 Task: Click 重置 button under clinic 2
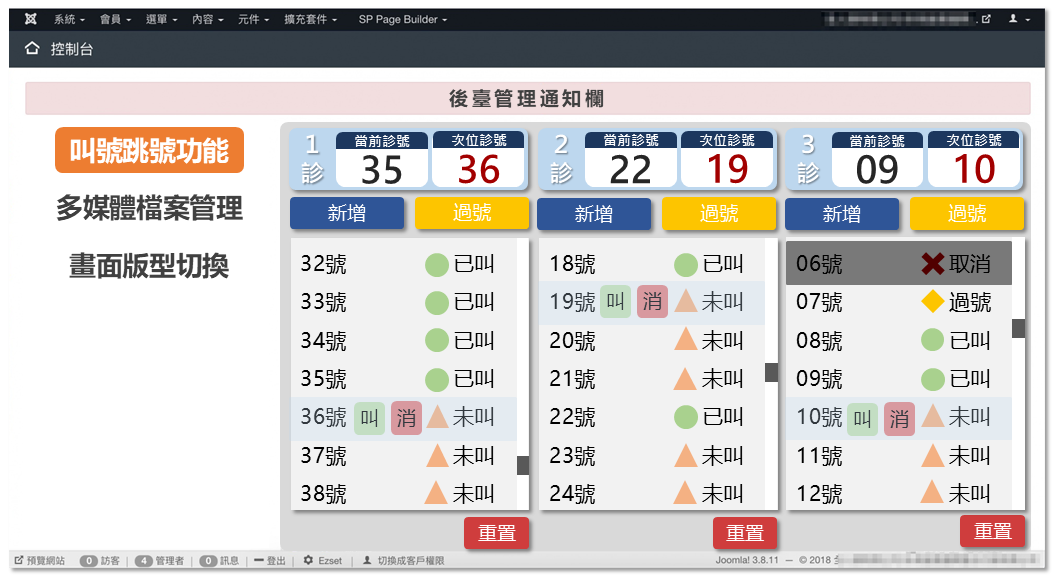(745, 533)
